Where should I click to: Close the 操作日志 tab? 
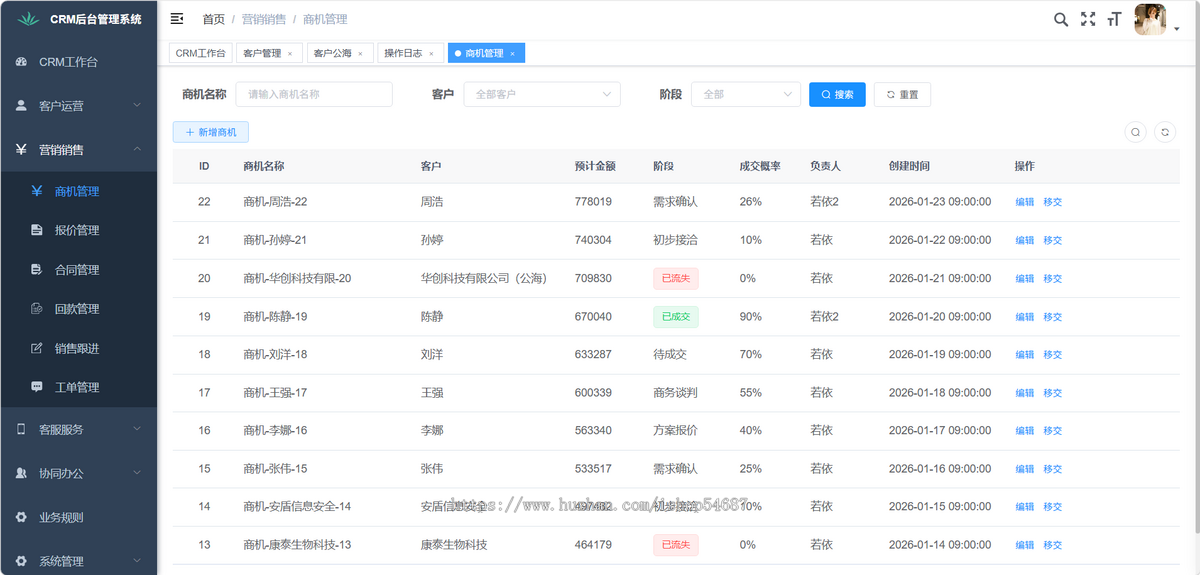[431, 54]
